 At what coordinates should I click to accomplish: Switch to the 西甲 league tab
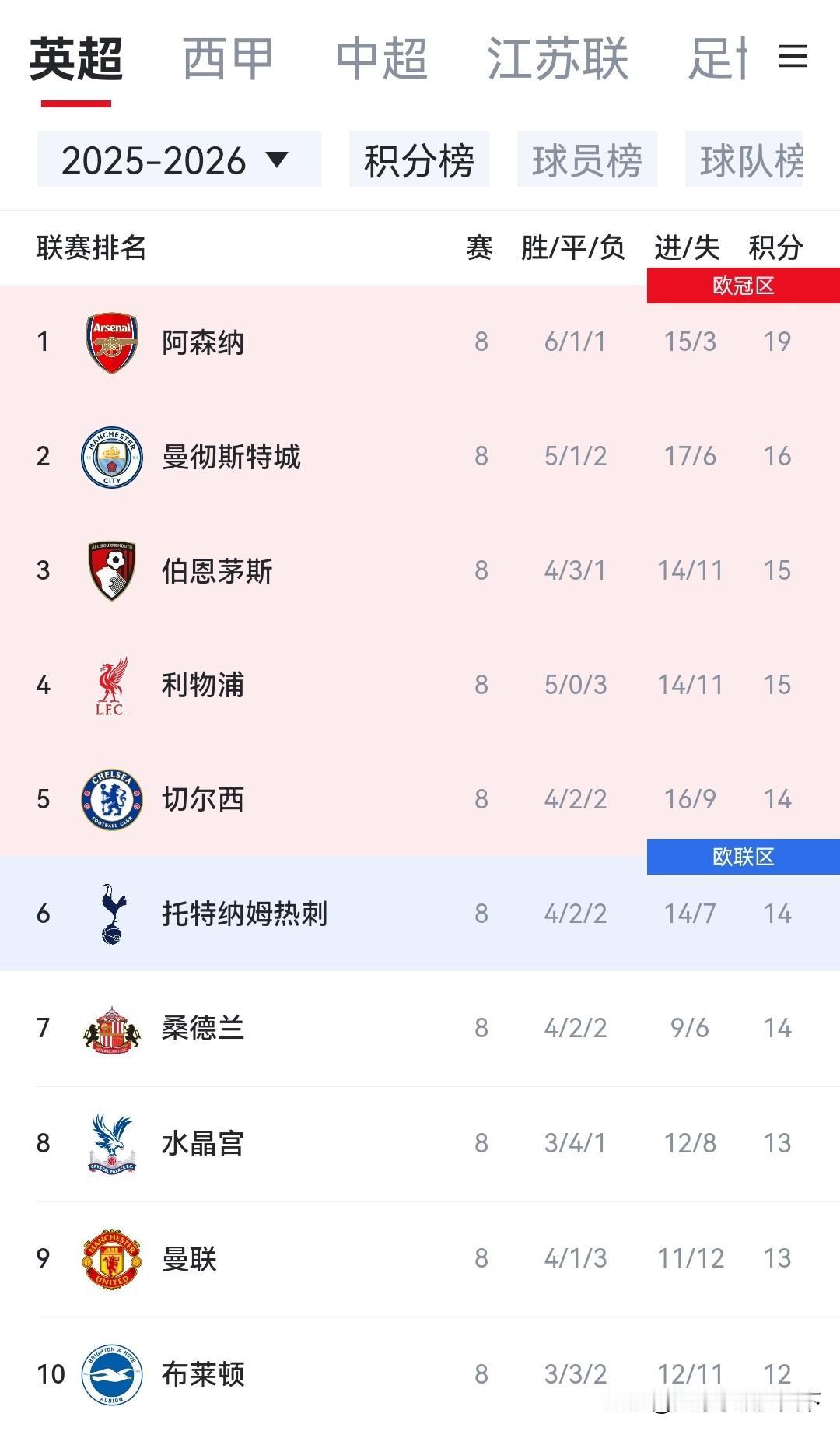(x=228, y=59)
